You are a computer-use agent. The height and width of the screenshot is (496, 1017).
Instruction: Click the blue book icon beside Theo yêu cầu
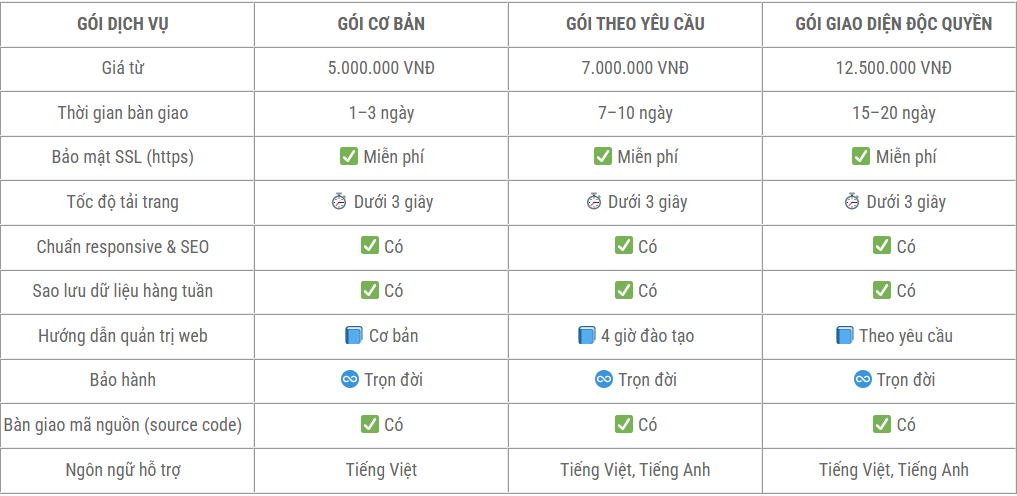(844, 335)
